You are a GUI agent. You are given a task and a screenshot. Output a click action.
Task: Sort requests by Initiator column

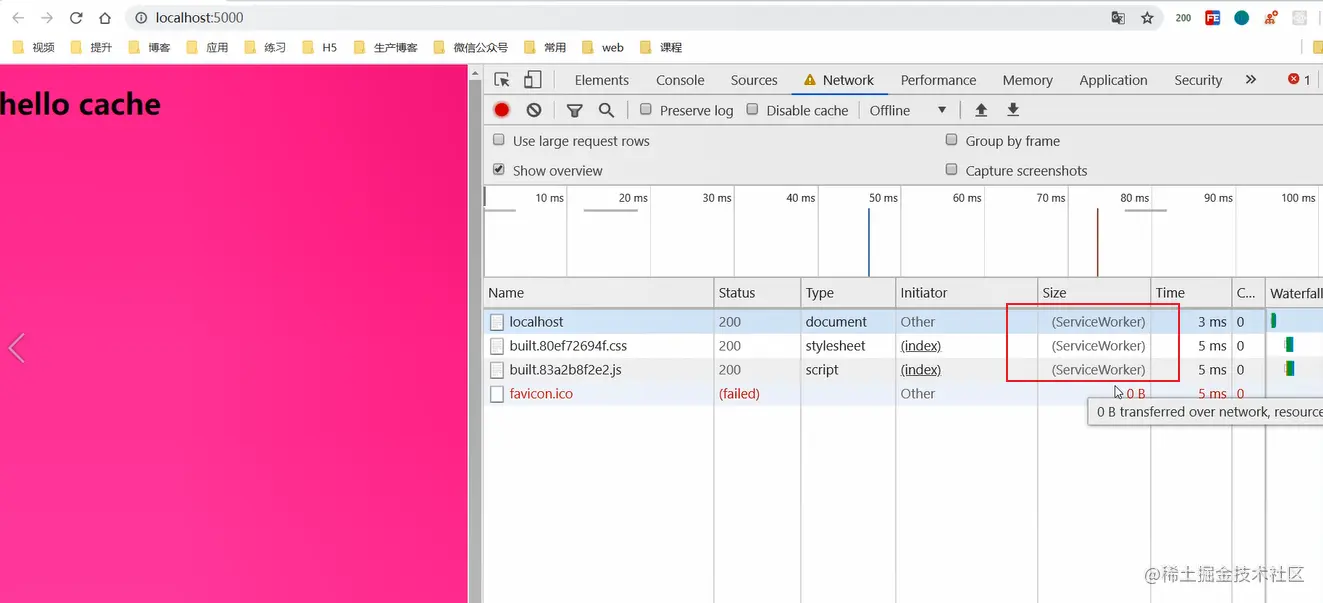[966, 293]
